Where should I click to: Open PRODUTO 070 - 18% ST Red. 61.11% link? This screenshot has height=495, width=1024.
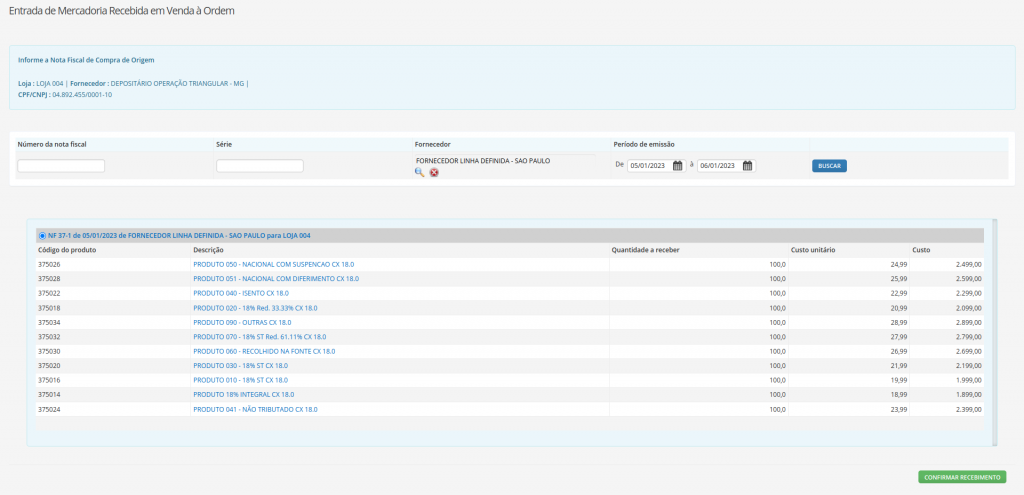point(260,337)
